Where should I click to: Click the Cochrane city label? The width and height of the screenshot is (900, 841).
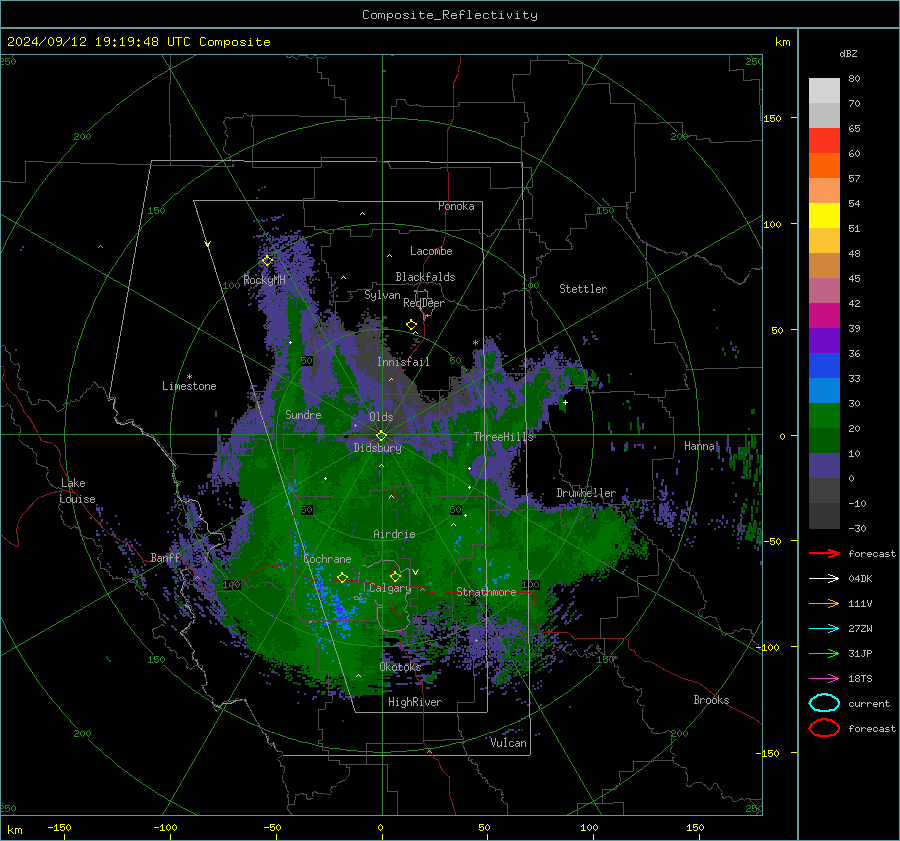click(x=327, y=559)
